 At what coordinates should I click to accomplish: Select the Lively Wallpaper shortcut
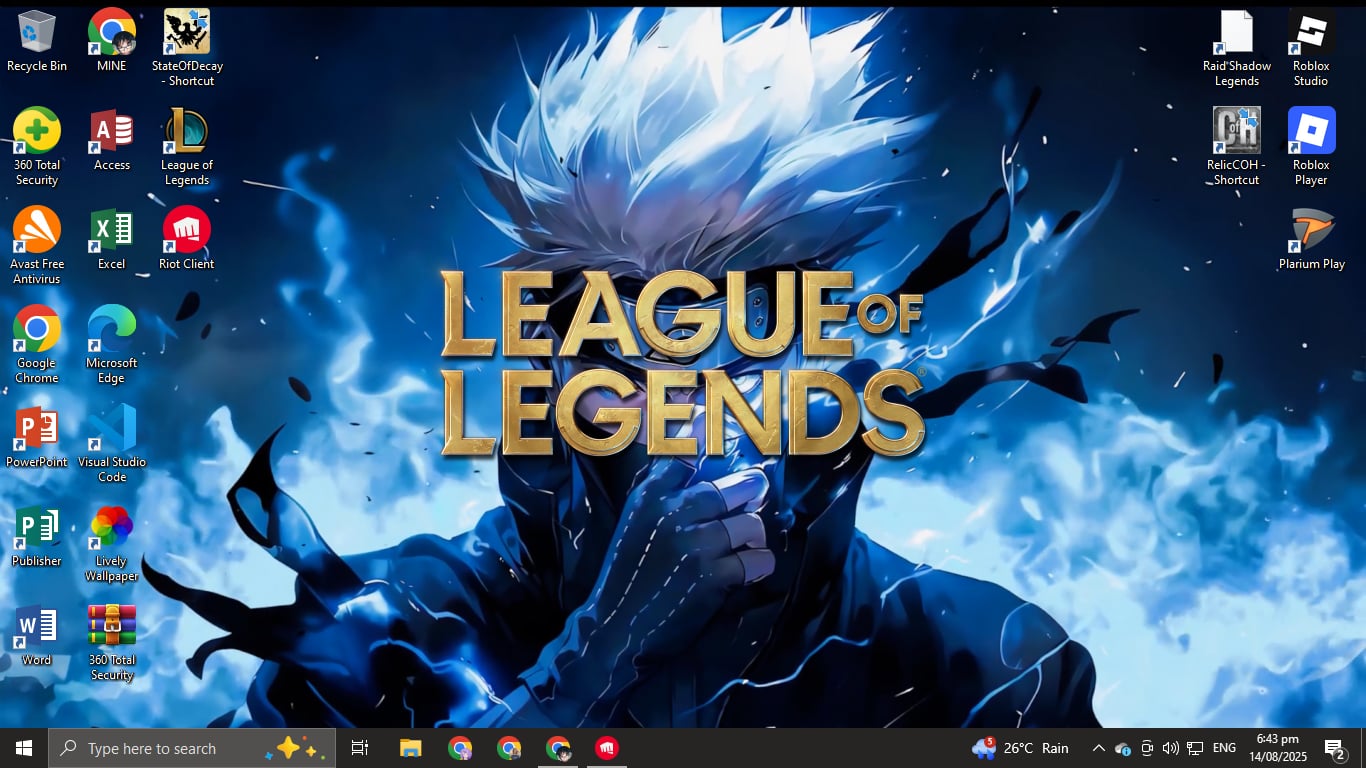112,543
